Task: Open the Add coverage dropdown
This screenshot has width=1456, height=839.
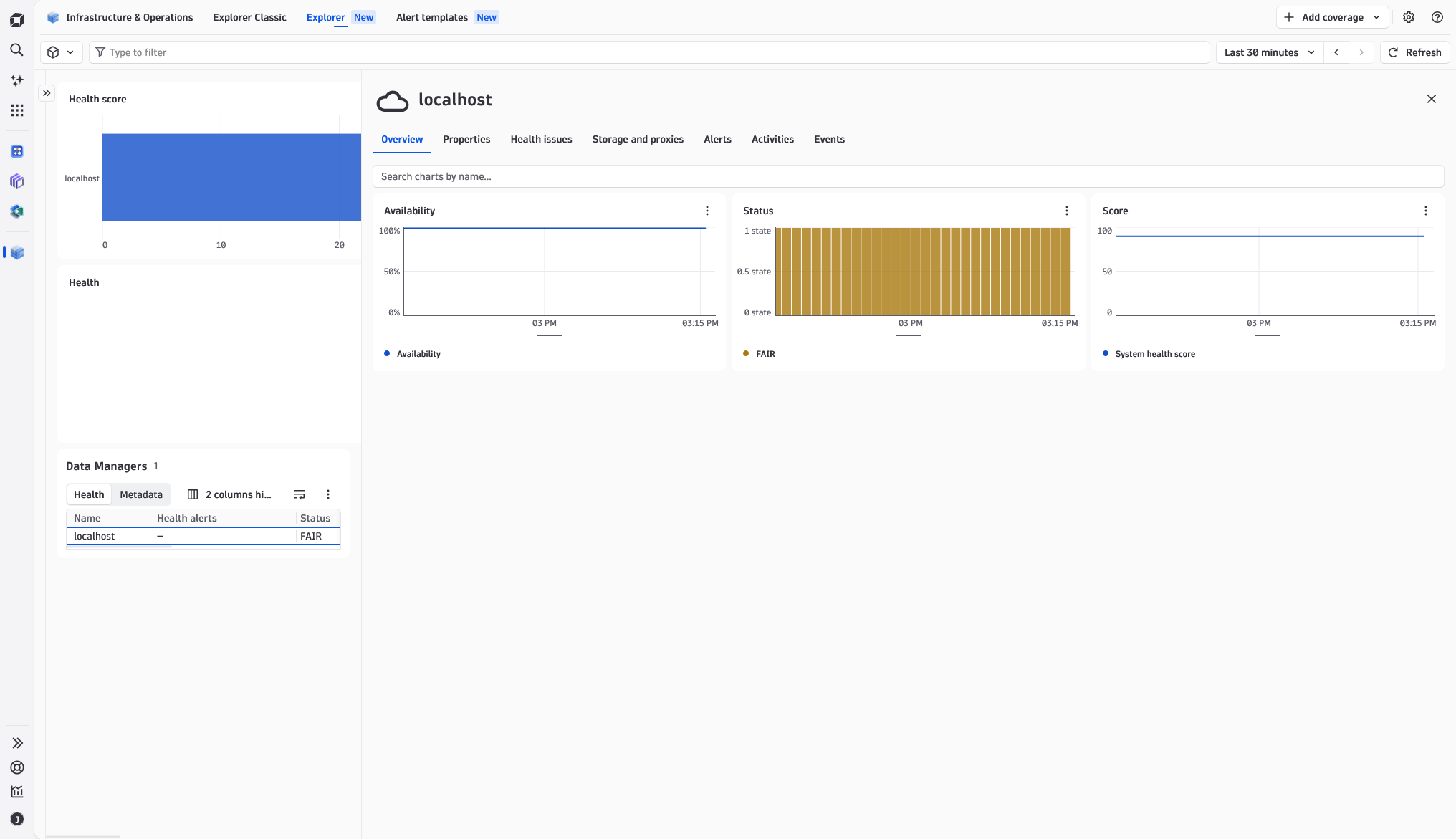Action: click(x=1332, y=17)
